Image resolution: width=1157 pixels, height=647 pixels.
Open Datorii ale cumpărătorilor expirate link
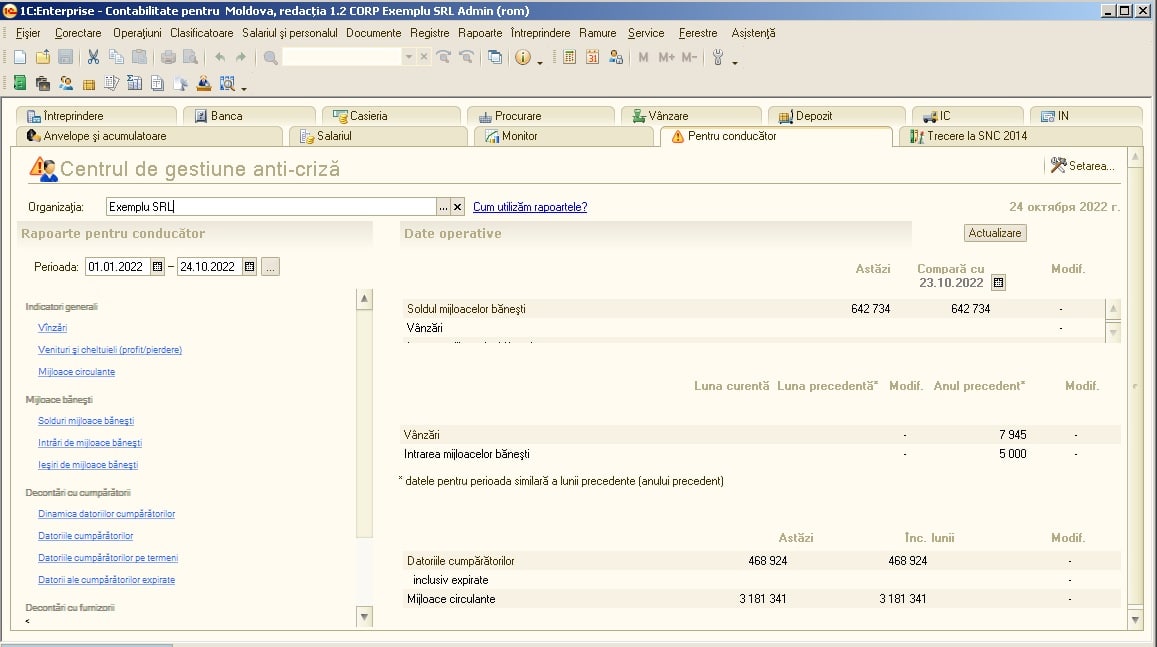pyautogui.click(x=106, y=580)
